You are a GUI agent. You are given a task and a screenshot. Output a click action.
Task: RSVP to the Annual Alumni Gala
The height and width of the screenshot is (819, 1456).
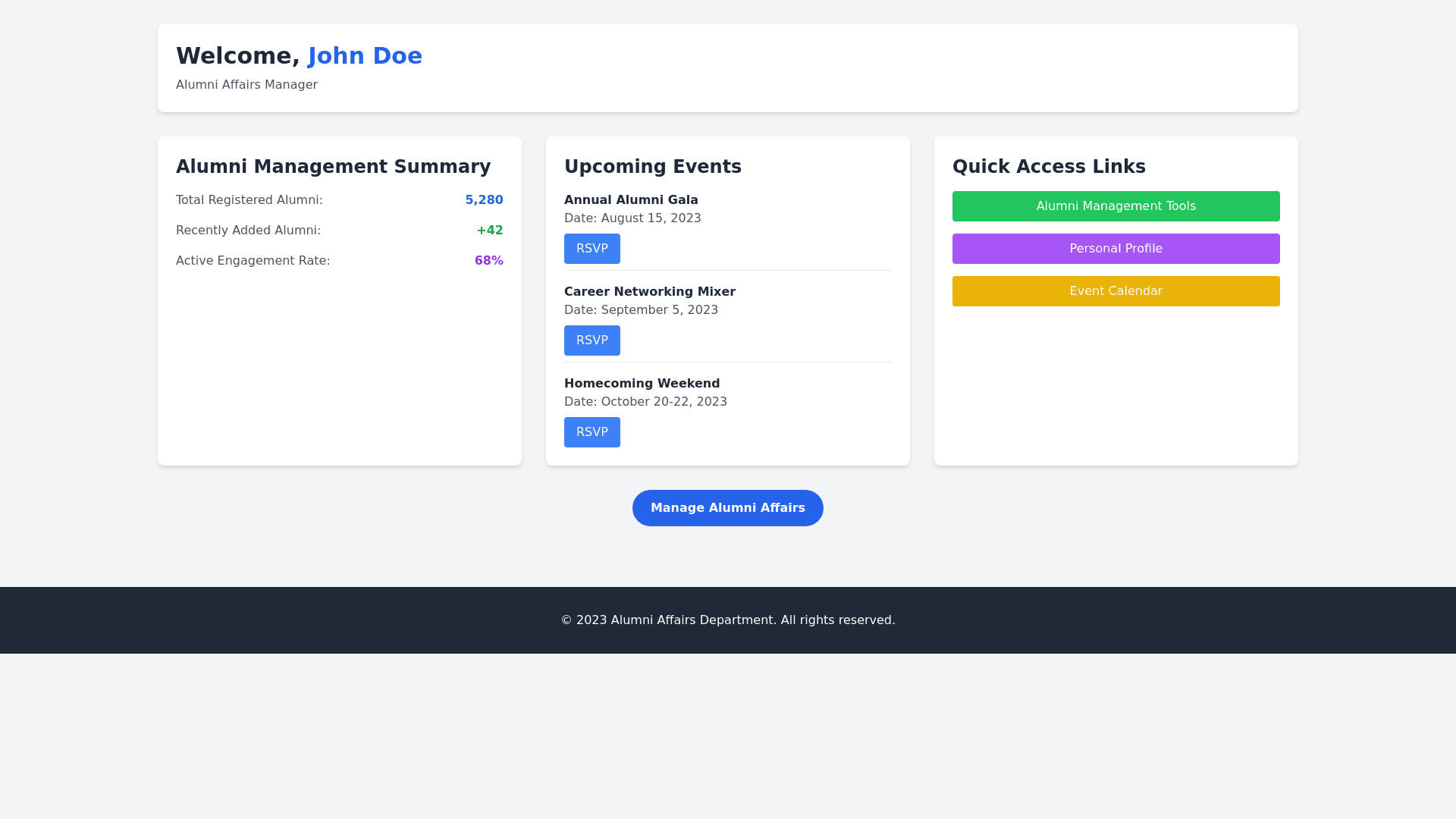(x=591, y=249)
